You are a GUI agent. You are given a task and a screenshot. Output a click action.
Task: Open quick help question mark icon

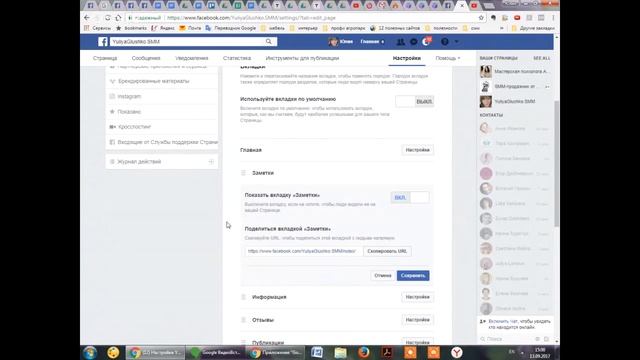(445, 42)
